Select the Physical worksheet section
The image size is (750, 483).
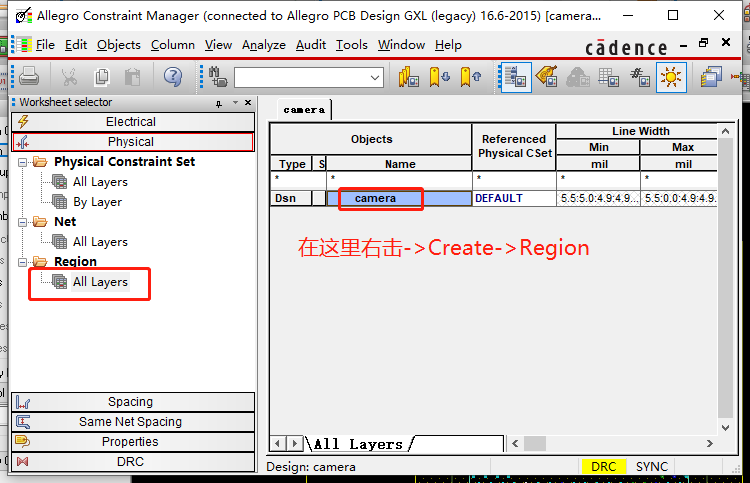tap(133, 142)
